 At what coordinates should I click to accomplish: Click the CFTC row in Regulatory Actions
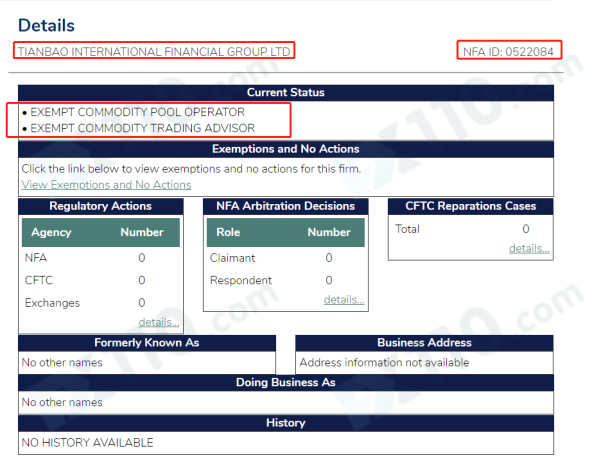point(101,281)
